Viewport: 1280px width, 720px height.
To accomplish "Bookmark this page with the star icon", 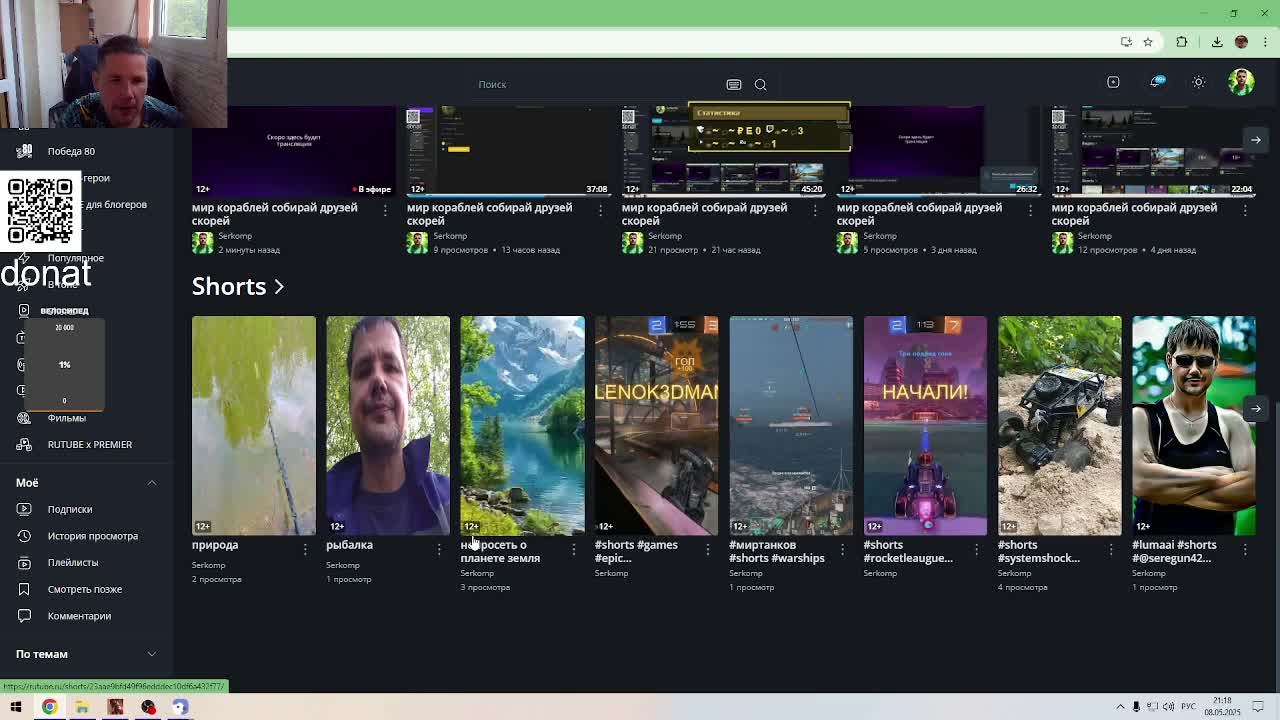I will point(1148,41).
